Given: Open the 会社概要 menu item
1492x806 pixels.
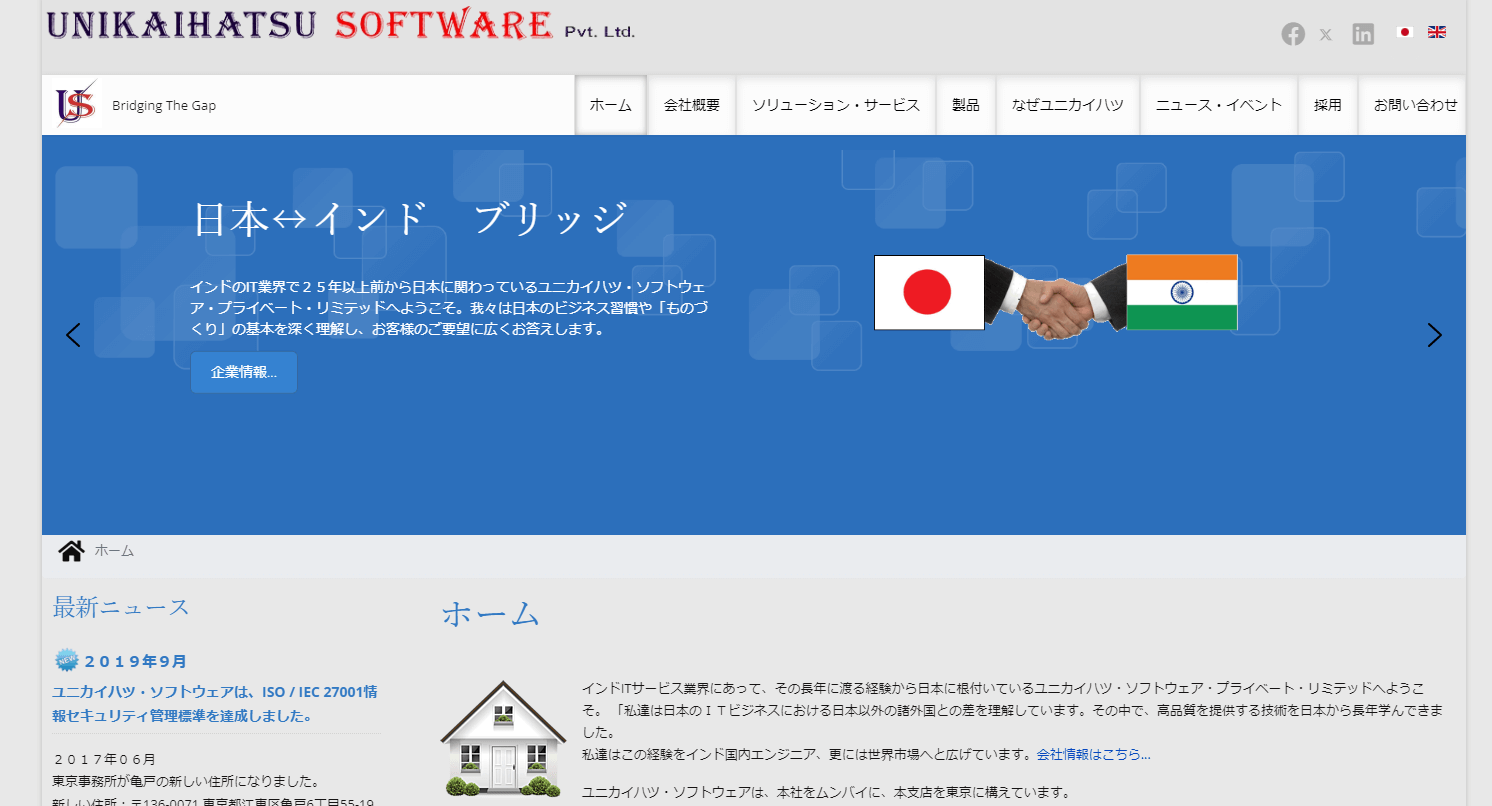Looking at the screenshot, I should [692, 105].
